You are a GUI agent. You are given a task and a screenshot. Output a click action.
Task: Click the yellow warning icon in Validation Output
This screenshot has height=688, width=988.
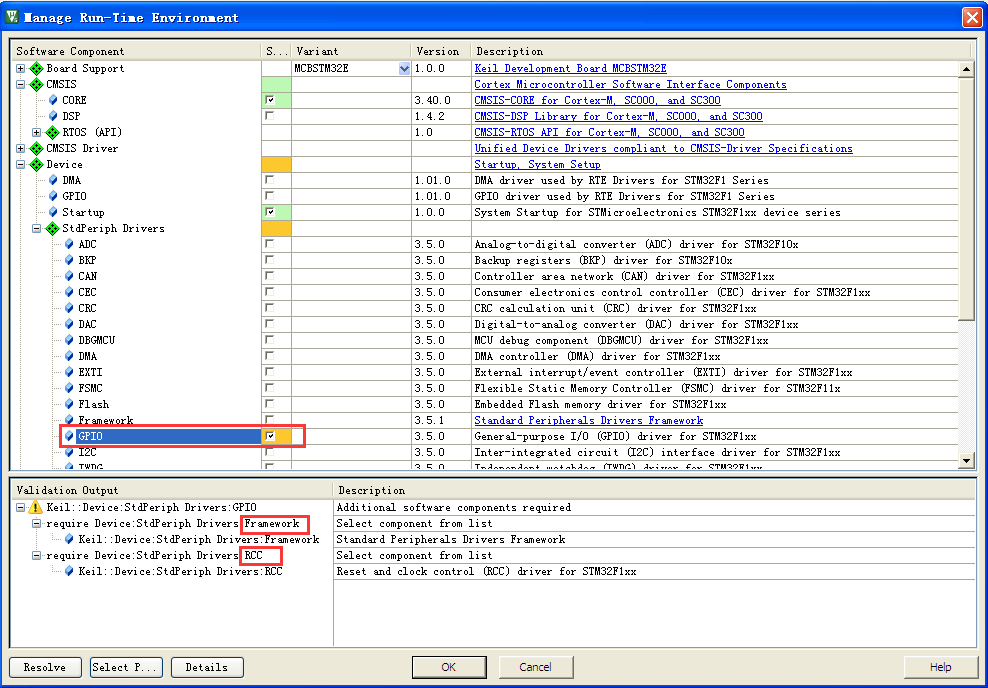coord(36,508)
